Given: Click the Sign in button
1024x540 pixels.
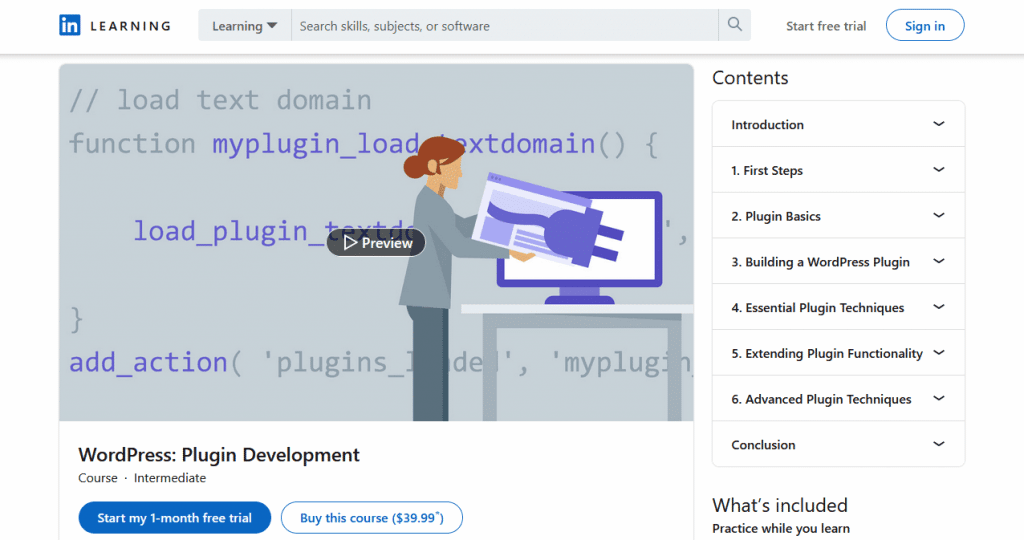Looking at the screenshot, I should click(x=925, y=25).
